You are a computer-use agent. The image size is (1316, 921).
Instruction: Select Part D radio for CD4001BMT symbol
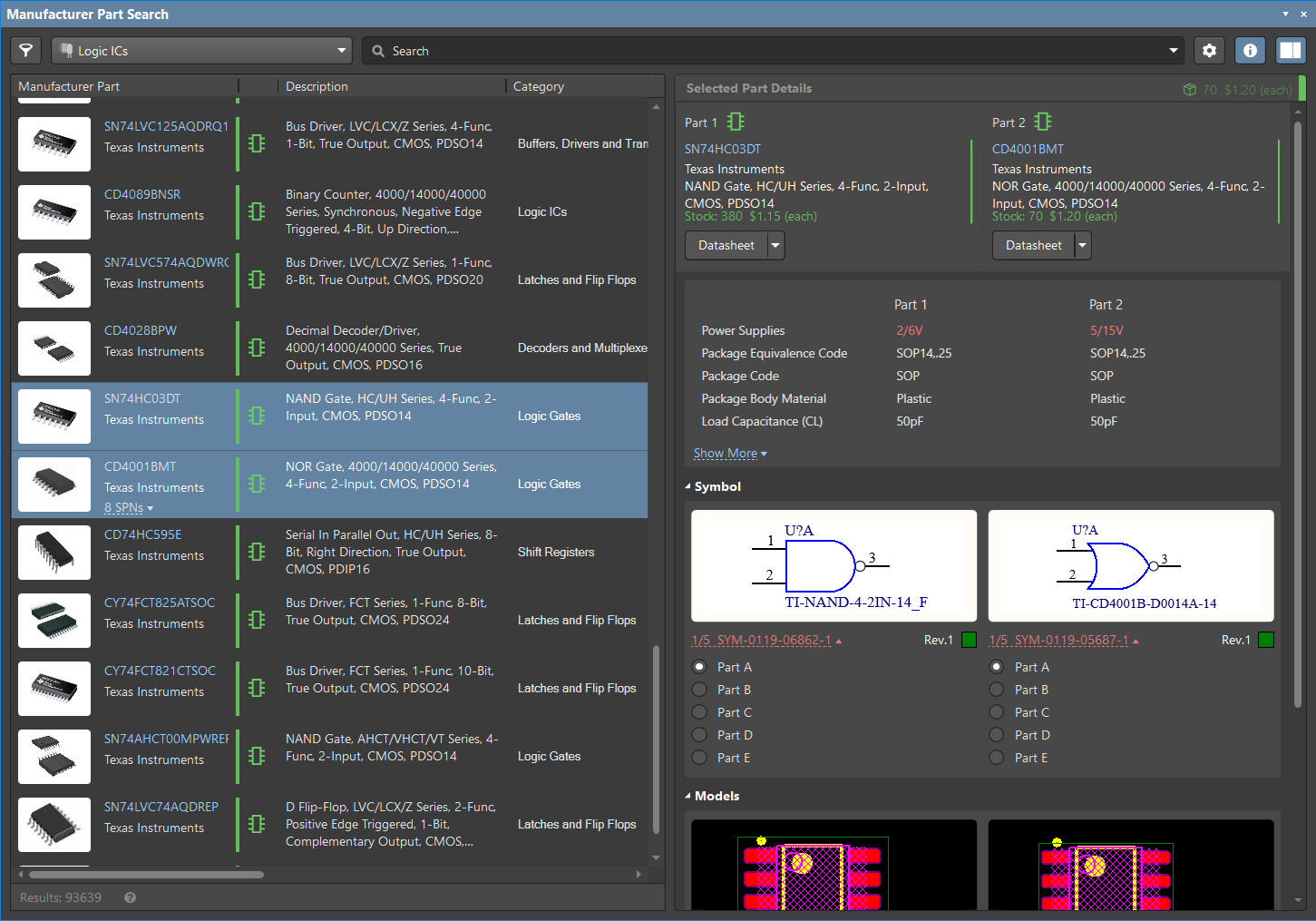click(x=997, y=735)
